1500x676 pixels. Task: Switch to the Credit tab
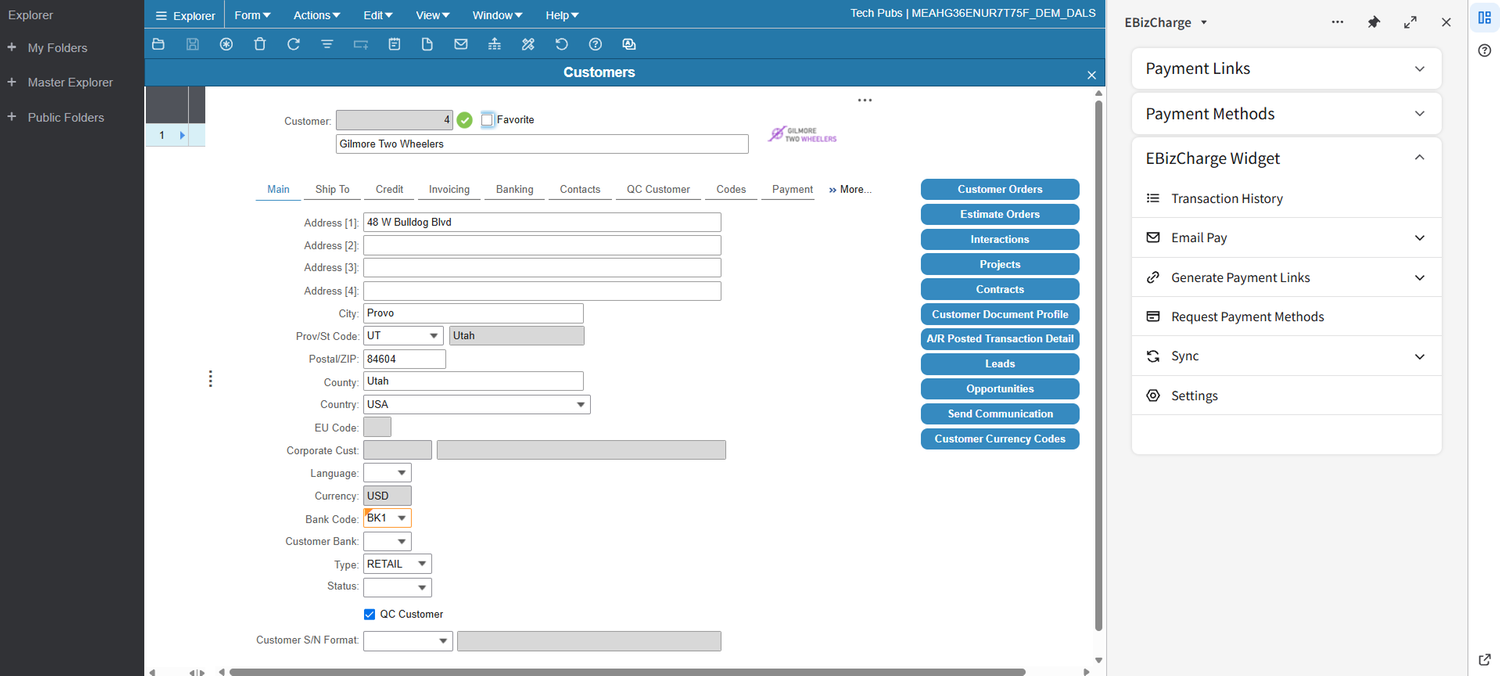pos(390,189)
